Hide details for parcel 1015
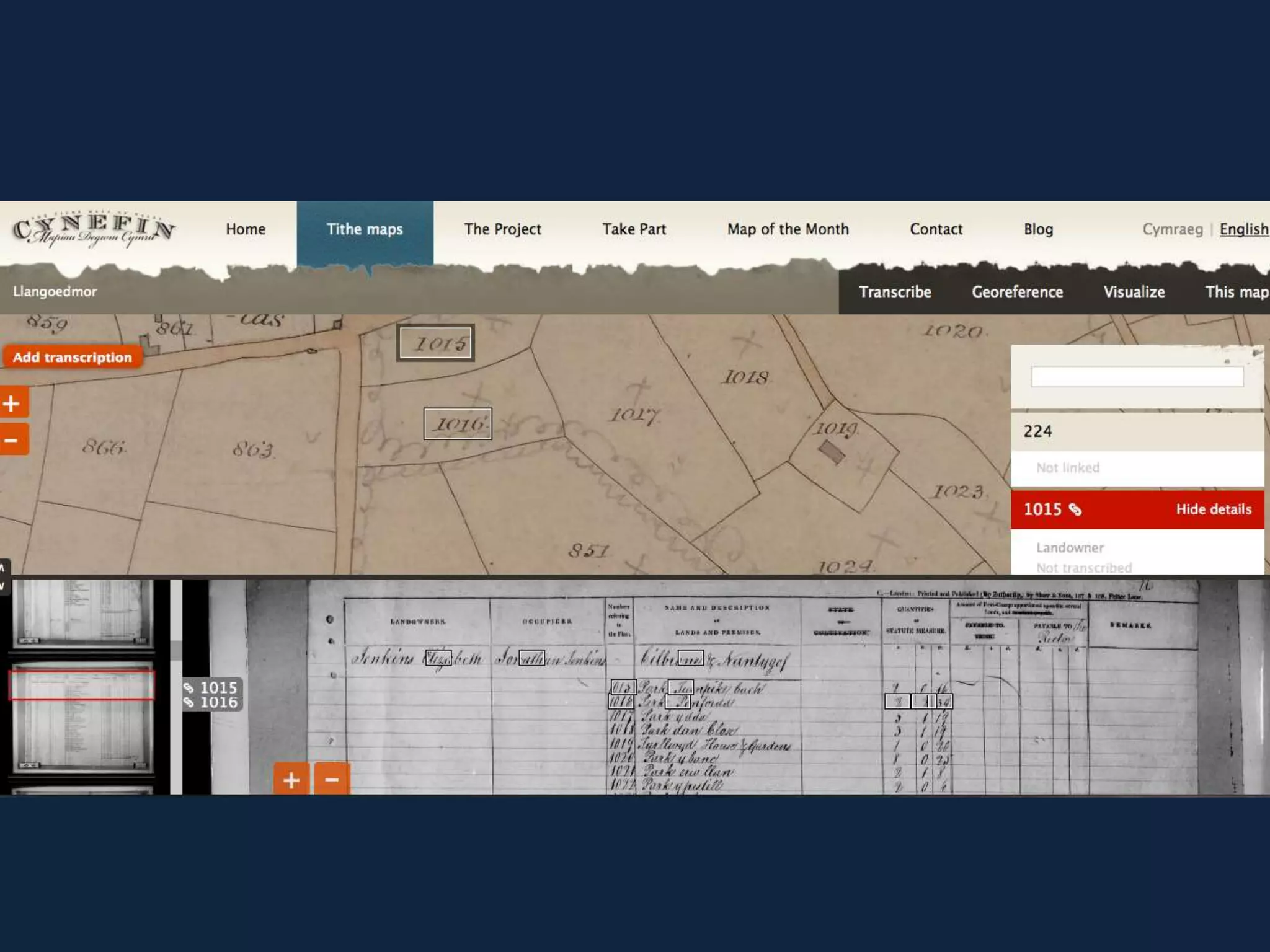Screen dimensions: 1270x952 coord(1213,509)
